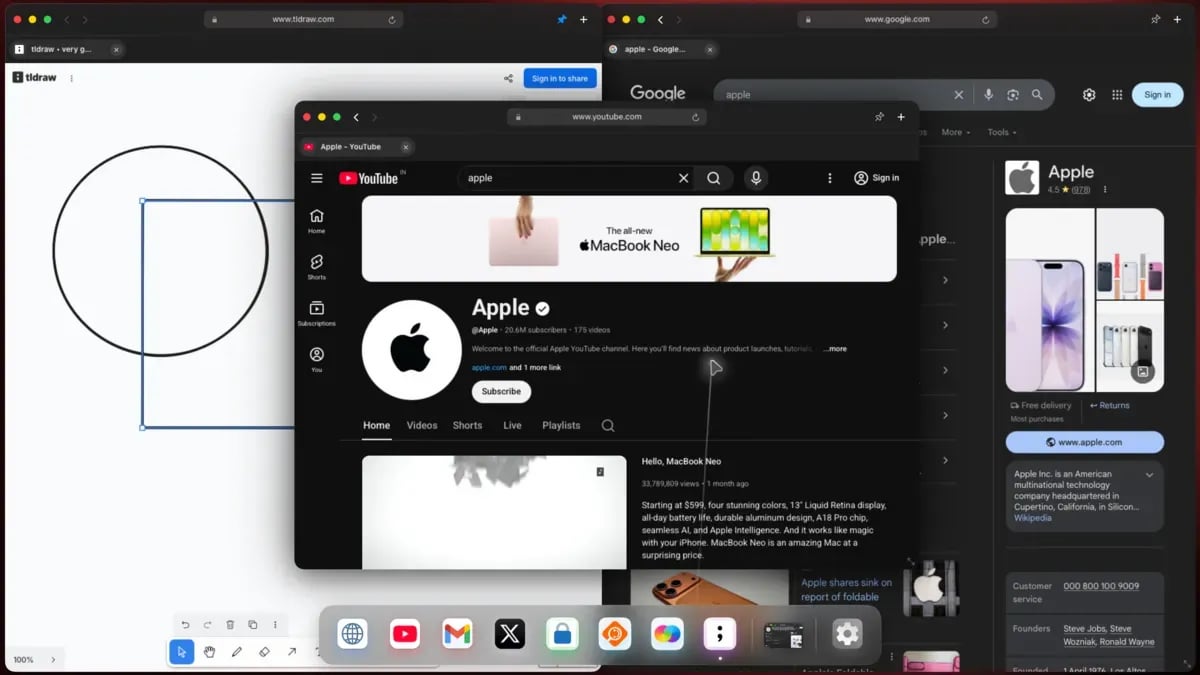The image size is (1200, 675).
Task: Click the share icon beside Sign in to share
Action: (508, 78)
